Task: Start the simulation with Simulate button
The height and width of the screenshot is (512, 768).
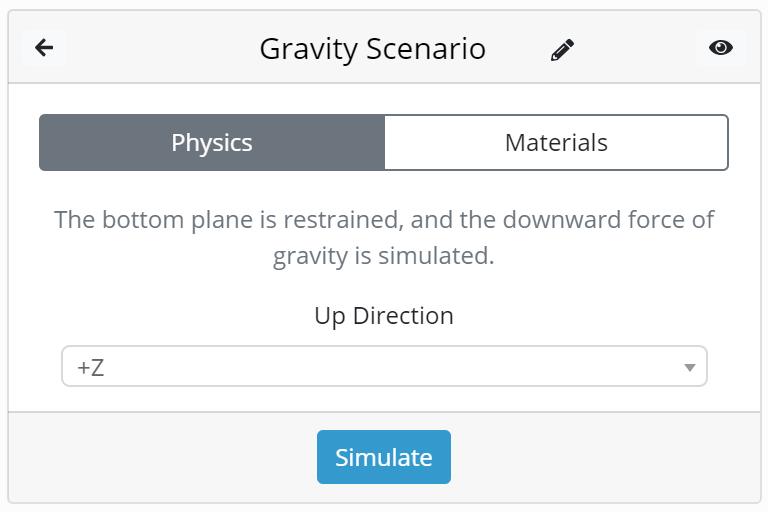Action: point(384,457)
